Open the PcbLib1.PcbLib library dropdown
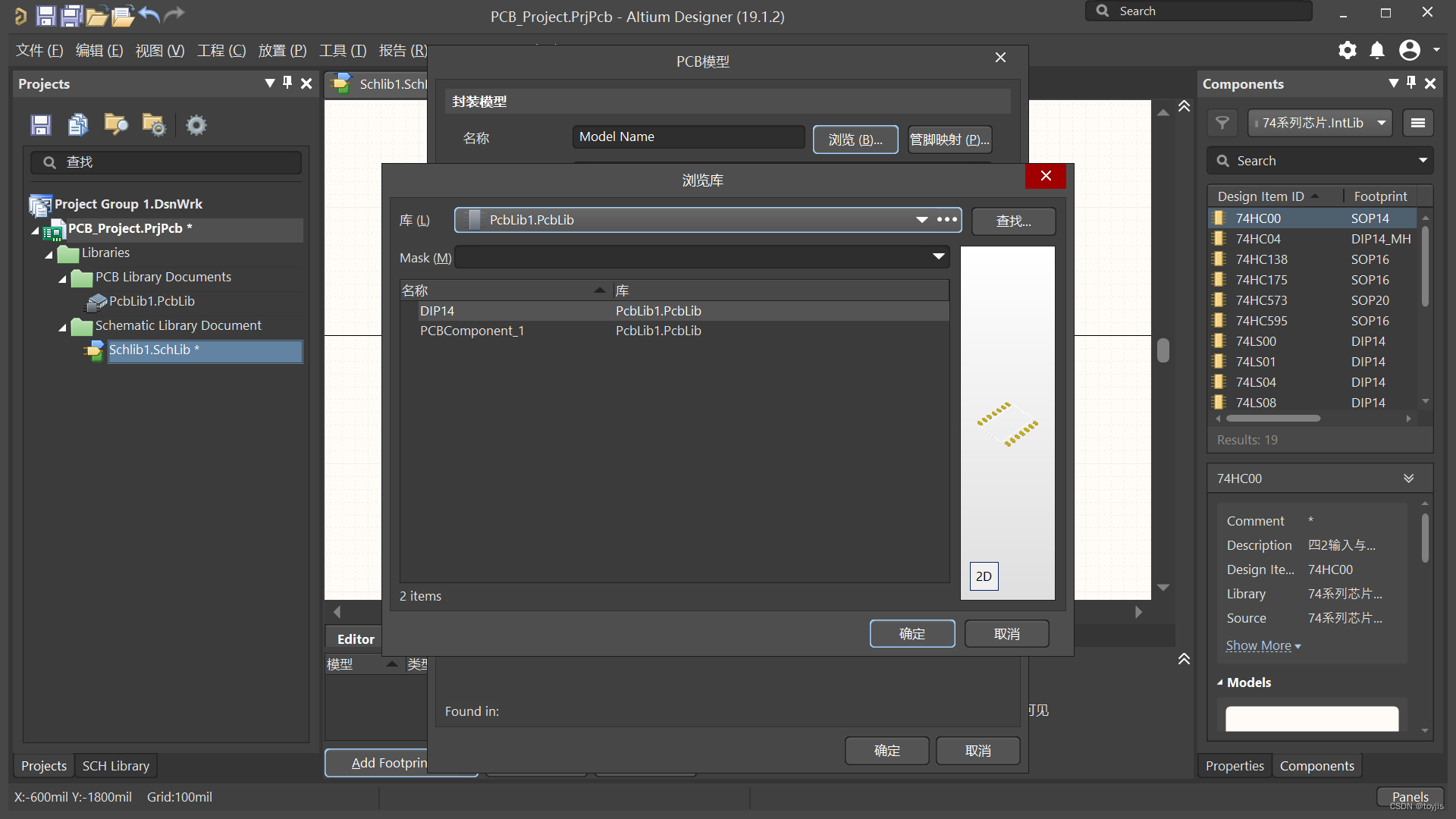Image resolution: width=1456 pixels, height=819 pixels. pos(921,220)
